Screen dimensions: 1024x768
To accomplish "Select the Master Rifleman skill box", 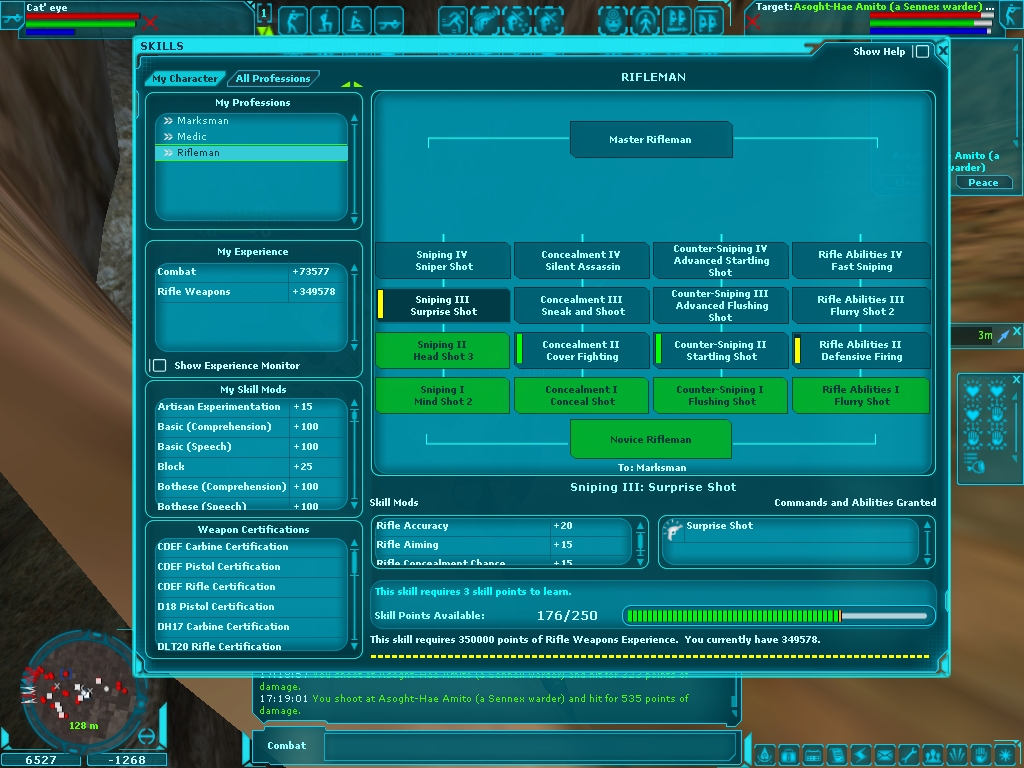I will pyautogui.click(x=650, y=140).
